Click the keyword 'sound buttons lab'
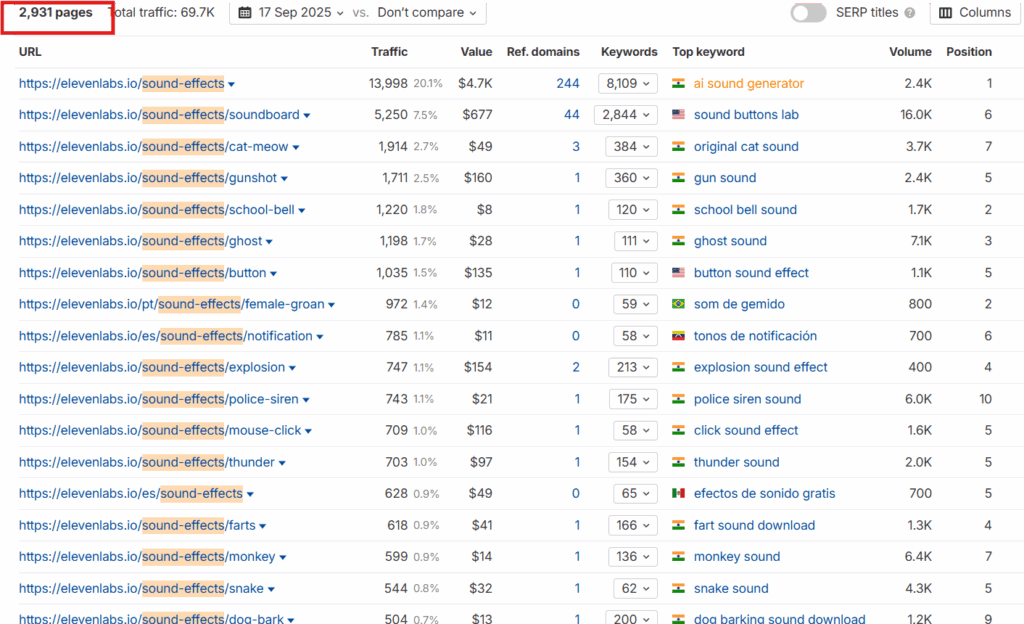 coord(746,115)
